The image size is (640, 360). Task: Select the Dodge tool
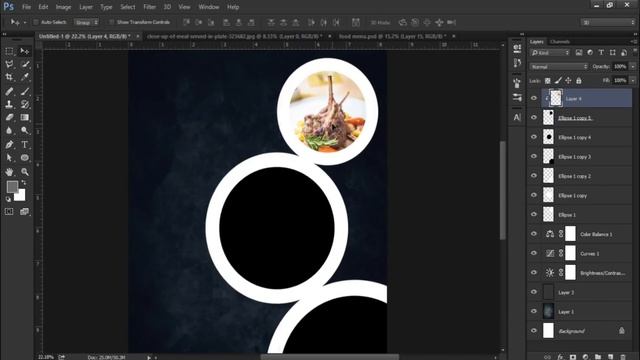[x=24, y=131]
